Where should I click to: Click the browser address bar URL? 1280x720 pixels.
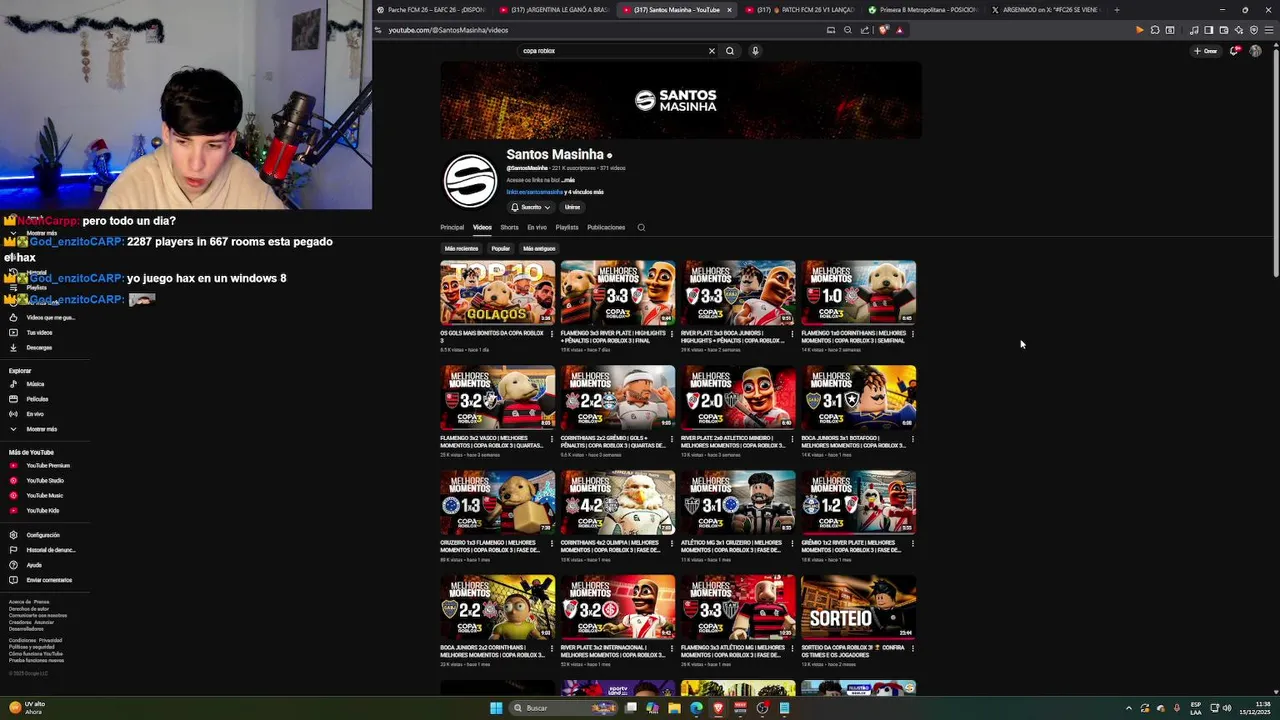(x=448, y=30)
